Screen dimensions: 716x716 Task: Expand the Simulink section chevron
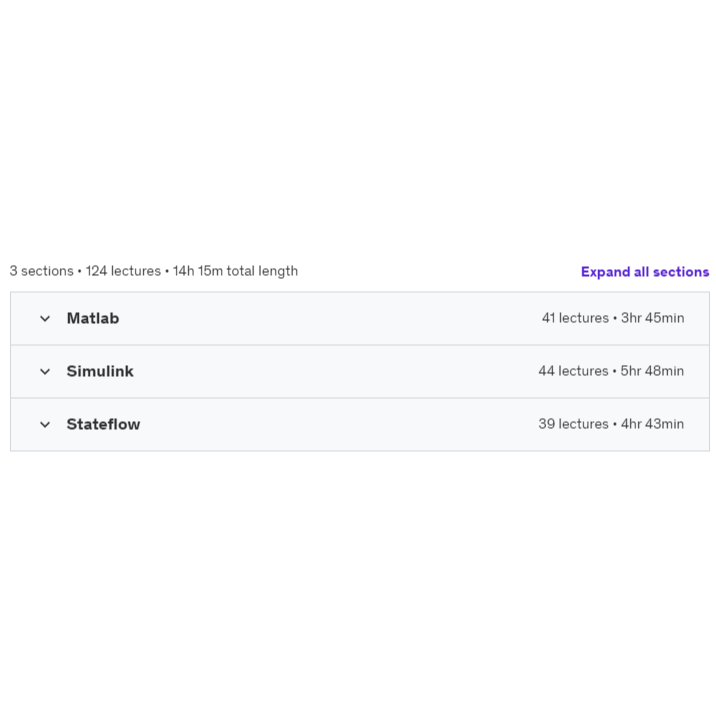coord(45,372)
